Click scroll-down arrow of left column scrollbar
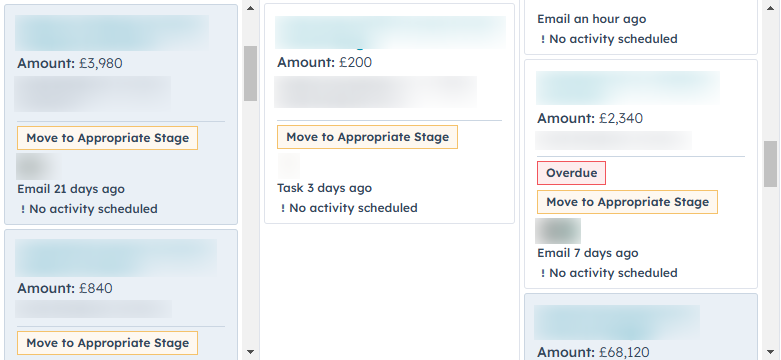This screenshot has height=360, width=781. click(251, 352)
